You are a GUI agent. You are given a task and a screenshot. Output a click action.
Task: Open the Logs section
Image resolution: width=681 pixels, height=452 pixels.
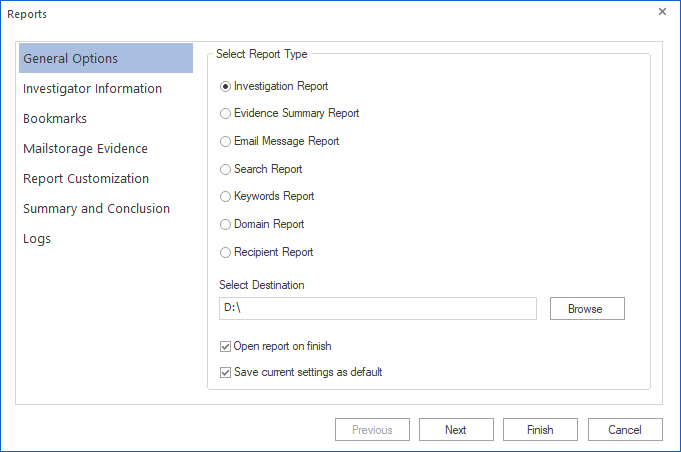click(x=37, y=239)
